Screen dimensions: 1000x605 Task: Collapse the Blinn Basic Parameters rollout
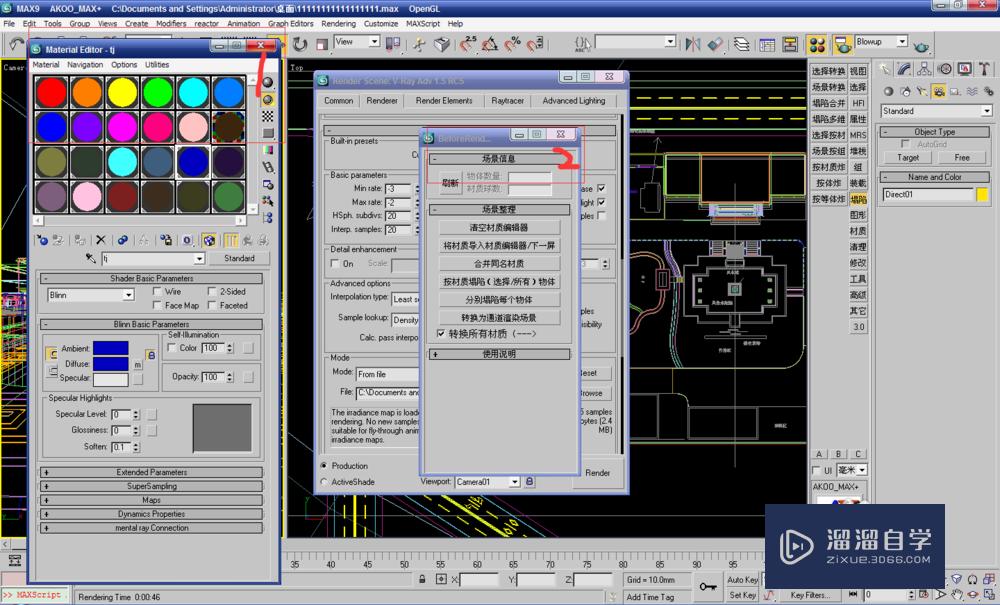(x=46, y=324)
